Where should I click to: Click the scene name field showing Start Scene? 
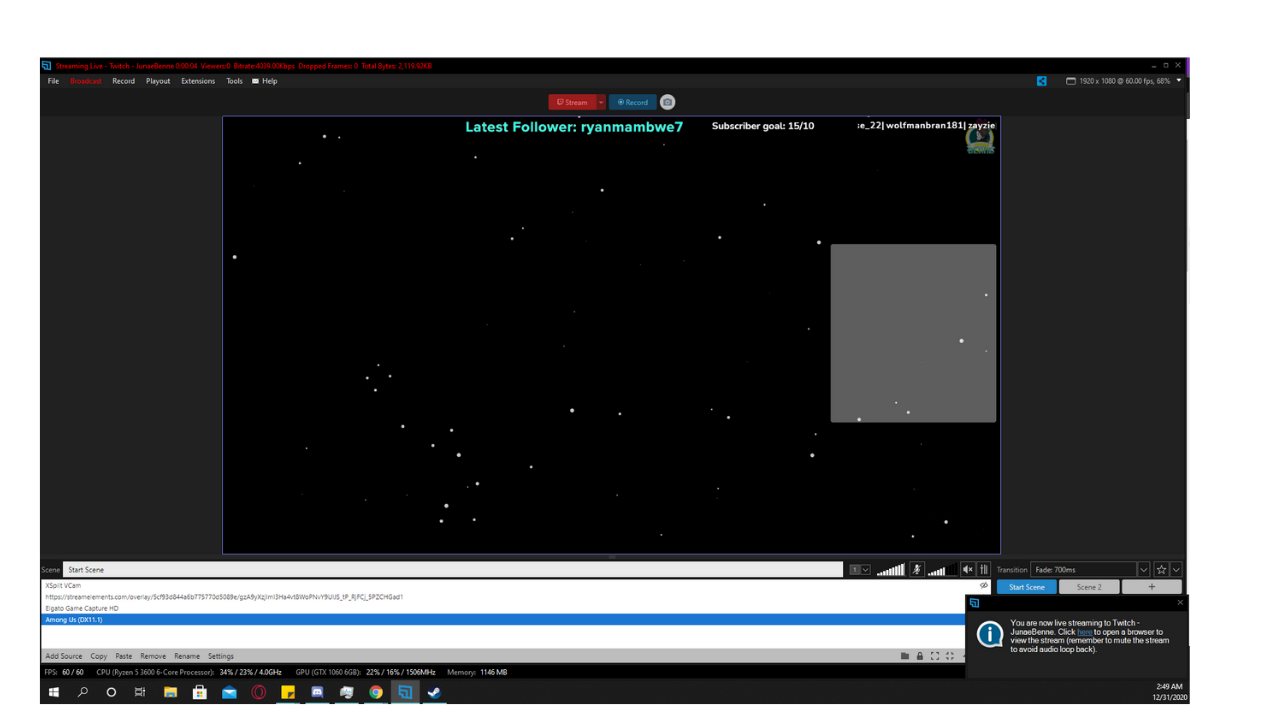[454, 570]
